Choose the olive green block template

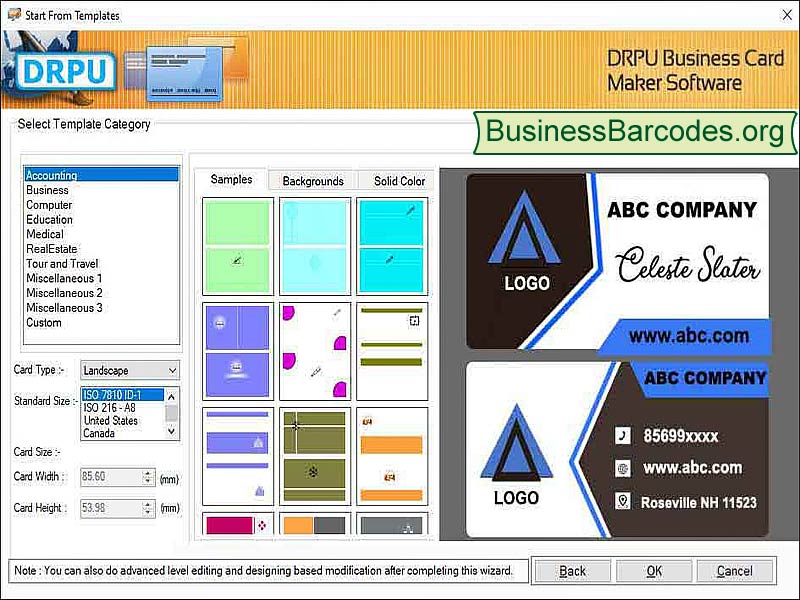pos(315,456)
